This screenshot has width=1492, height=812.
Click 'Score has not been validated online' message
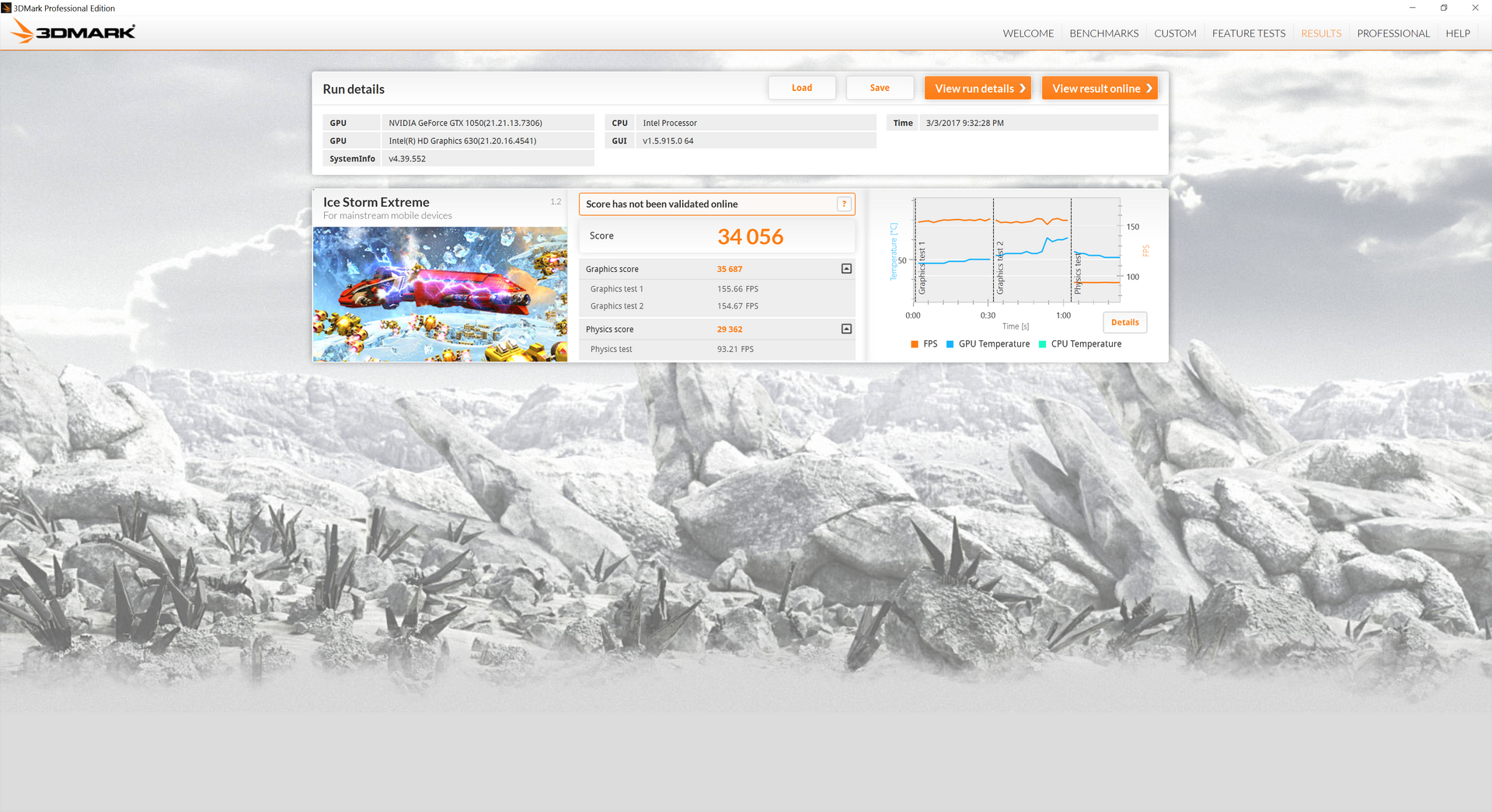click(x=662, y=204)
